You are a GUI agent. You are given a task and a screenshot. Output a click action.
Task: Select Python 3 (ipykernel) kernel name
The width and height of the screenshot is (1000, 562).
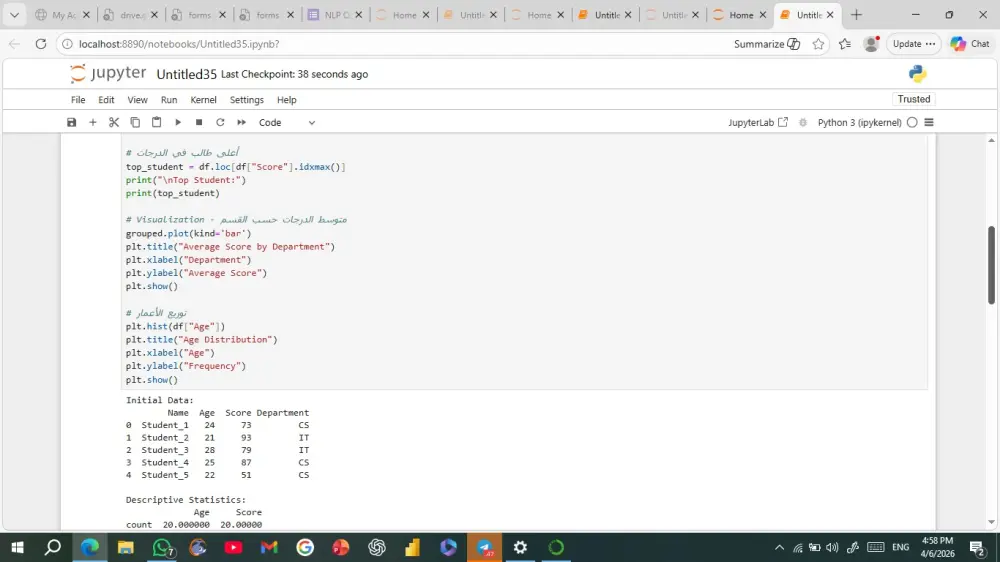pos(859,122)
